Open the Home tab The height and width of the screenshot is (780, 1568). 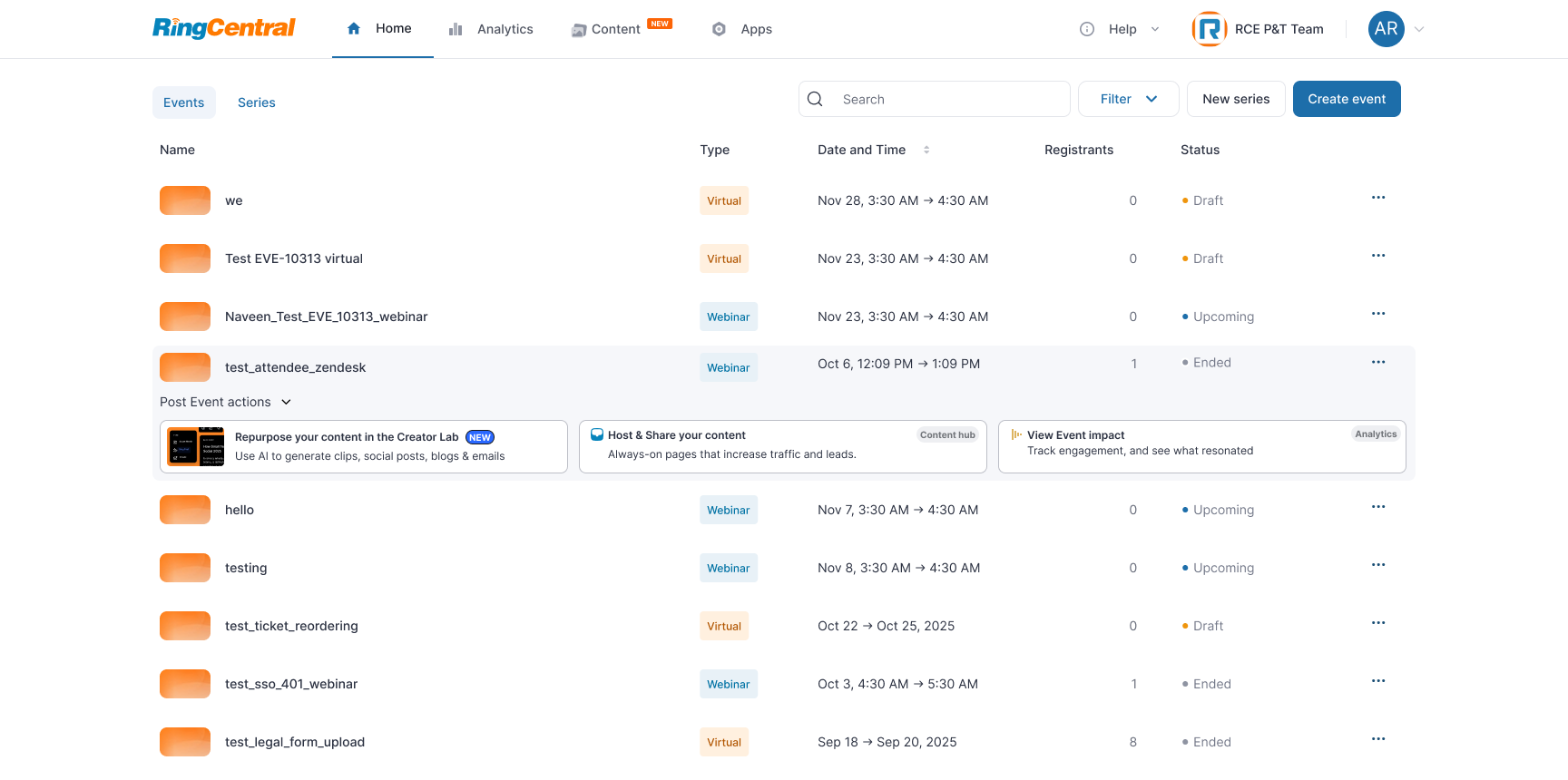[x=382, y=28]
